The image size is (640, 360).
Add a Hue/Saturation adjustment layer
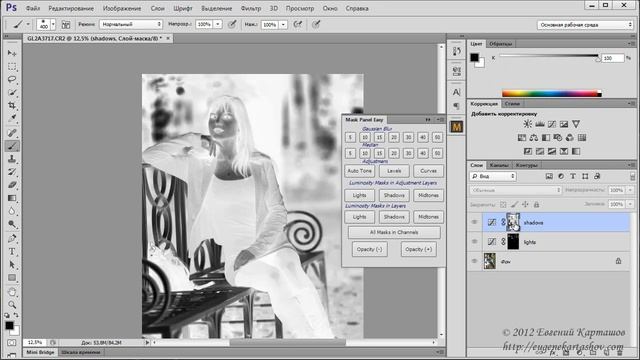(522, 138)
